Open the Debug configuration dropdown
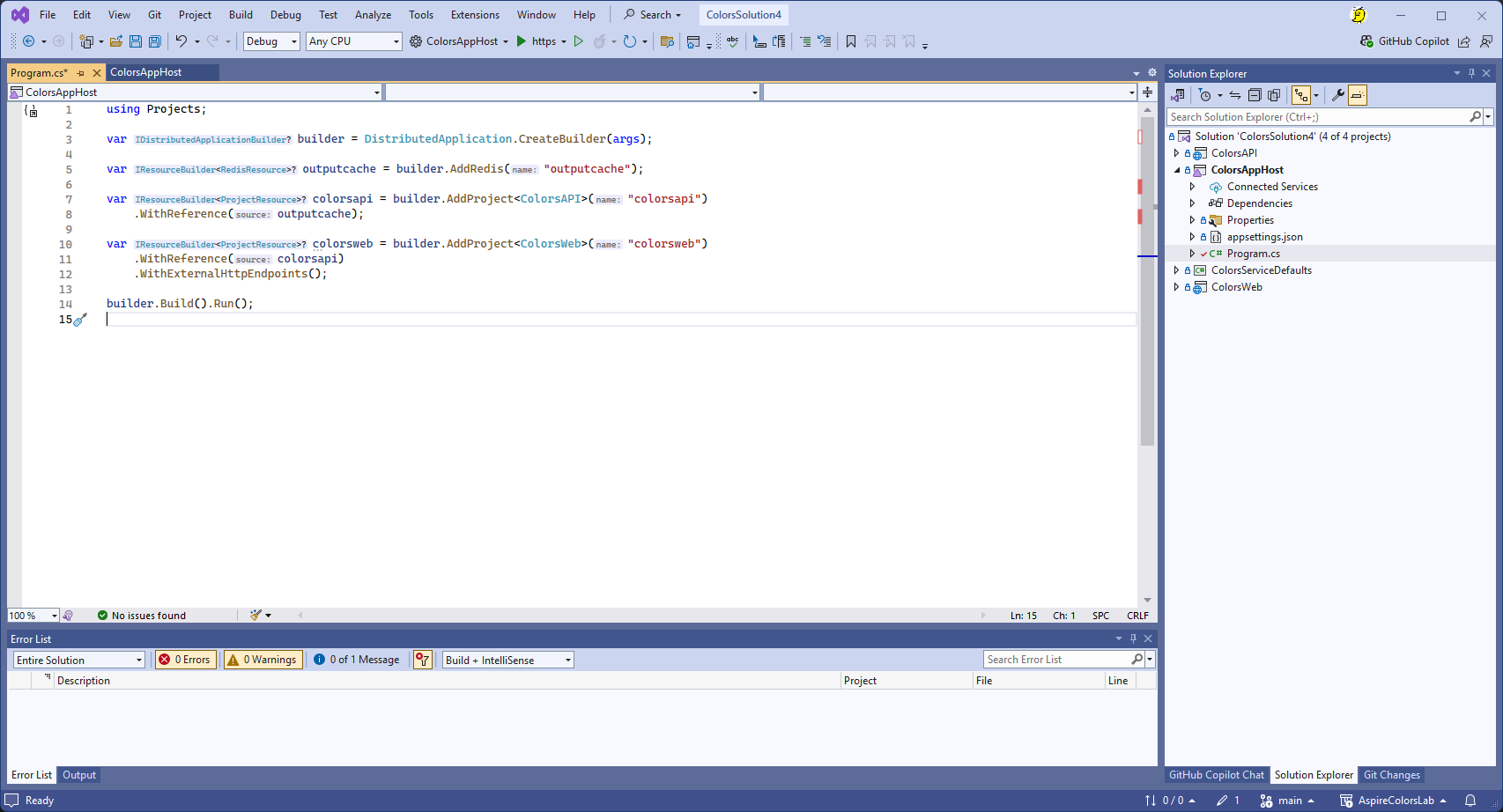This screenshot has height=812, width=1503. pos(271,41)
